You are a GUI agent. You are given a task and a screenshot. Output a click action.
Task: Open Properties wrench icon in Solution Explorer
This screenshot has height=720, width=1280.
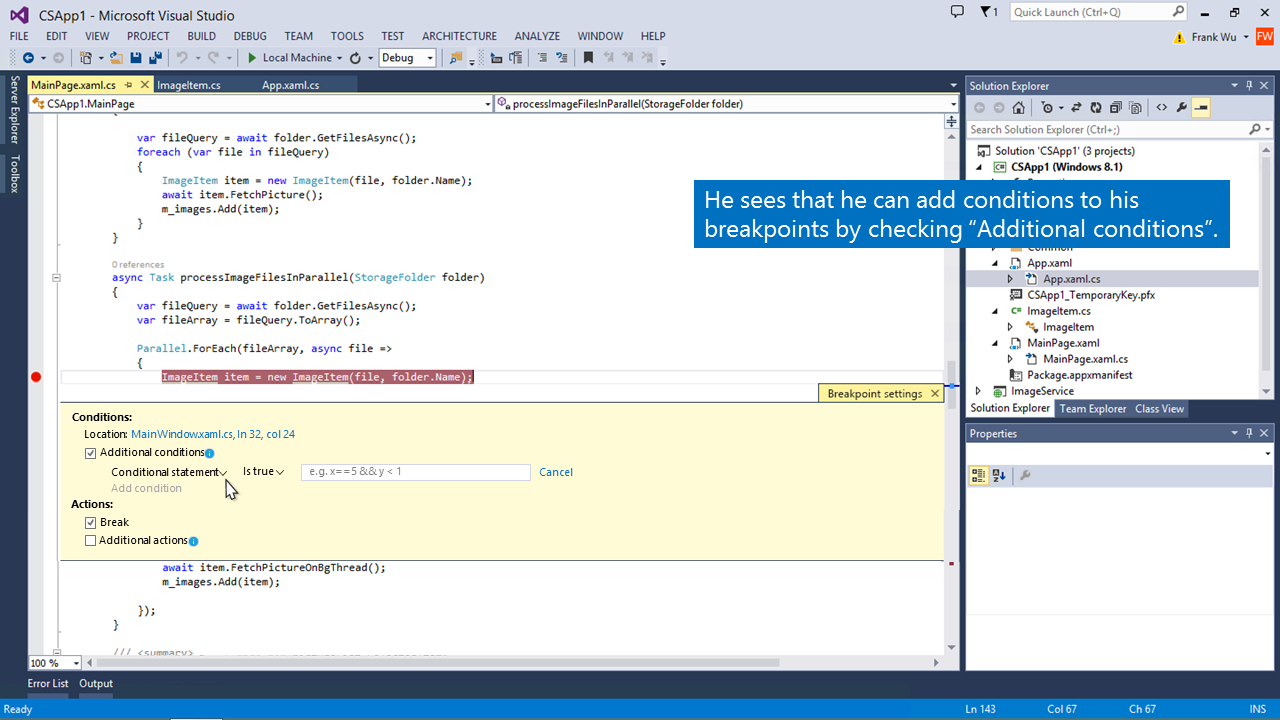point(1181,107)
